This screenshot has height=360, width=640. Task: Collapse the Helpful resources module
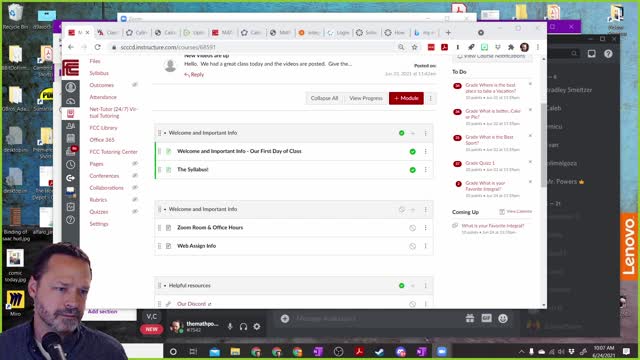pyautogui.click(x=165, y=286)
